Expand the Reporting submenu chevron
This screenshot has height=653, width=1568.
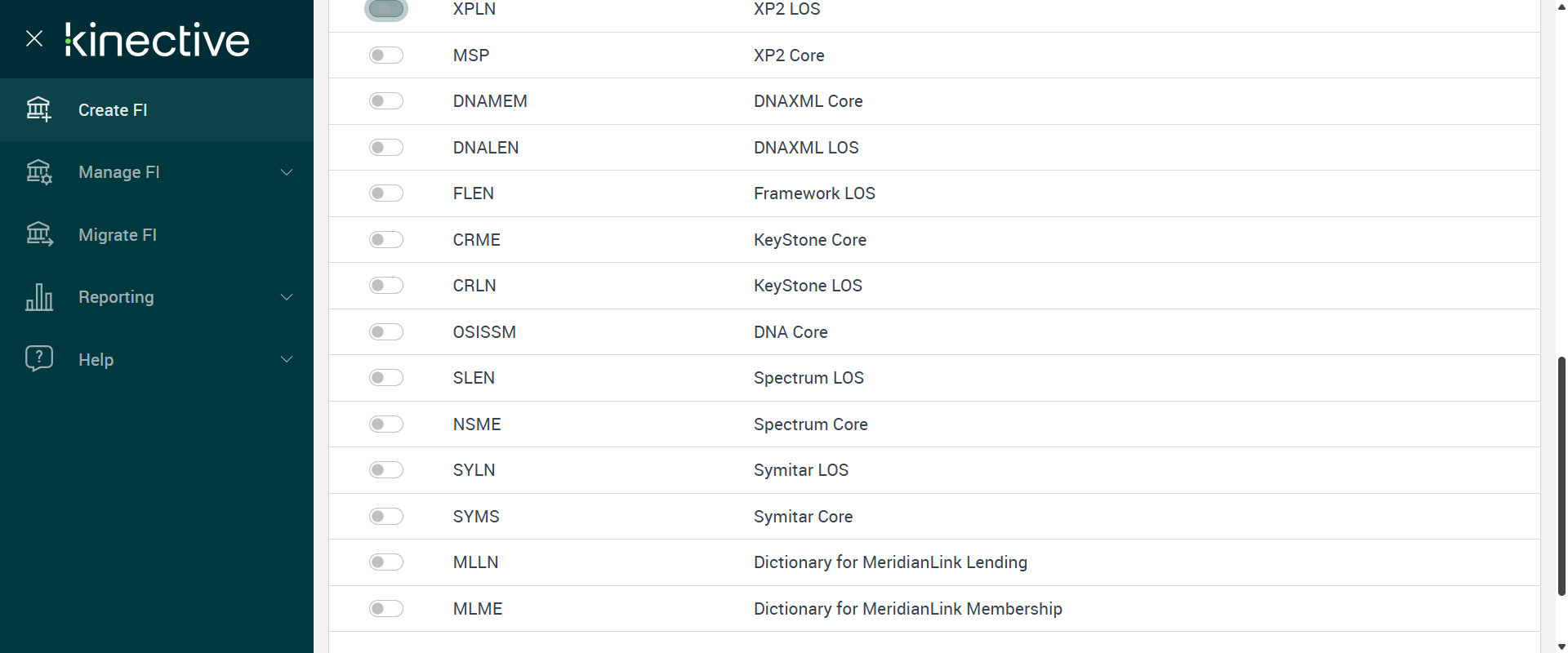pos(287,297)
